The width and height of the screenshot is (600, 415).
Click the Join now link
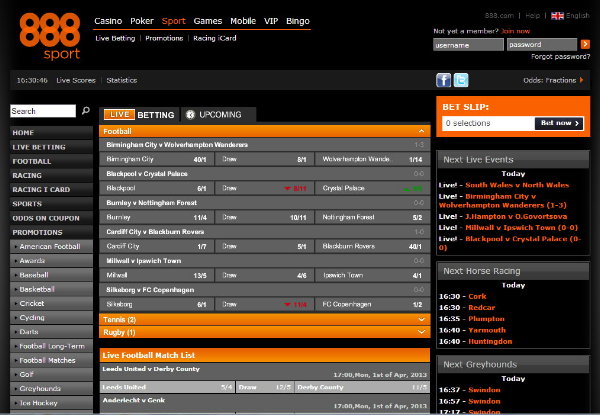click(515, 31)
